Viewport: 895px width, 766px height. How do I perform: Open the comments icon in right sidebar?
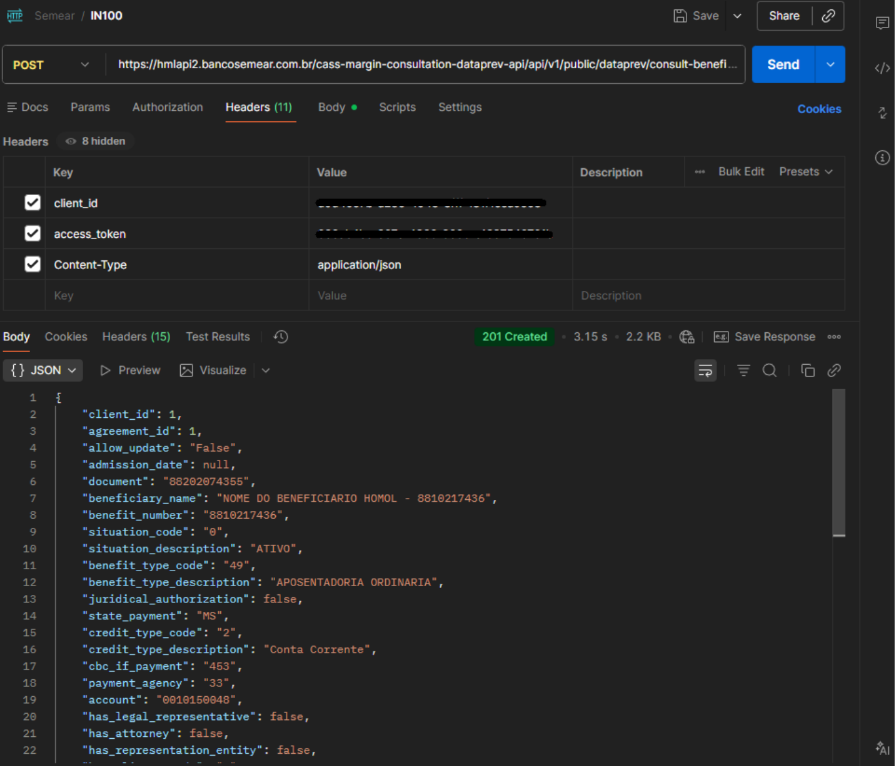(x=881, y=24)
